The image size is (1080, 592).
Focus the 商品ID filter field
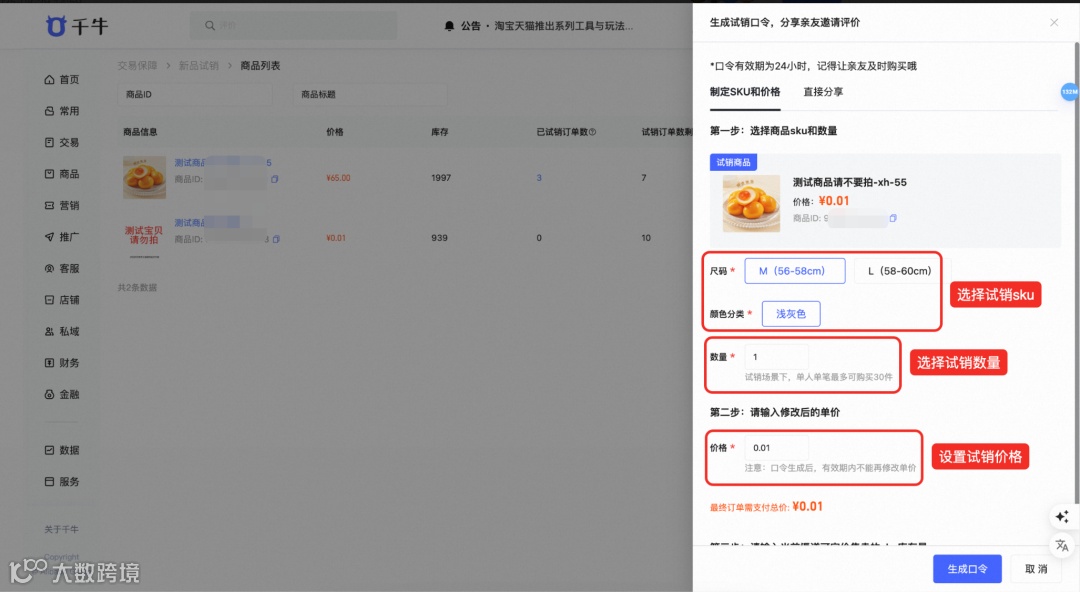(x=195, y=94)
